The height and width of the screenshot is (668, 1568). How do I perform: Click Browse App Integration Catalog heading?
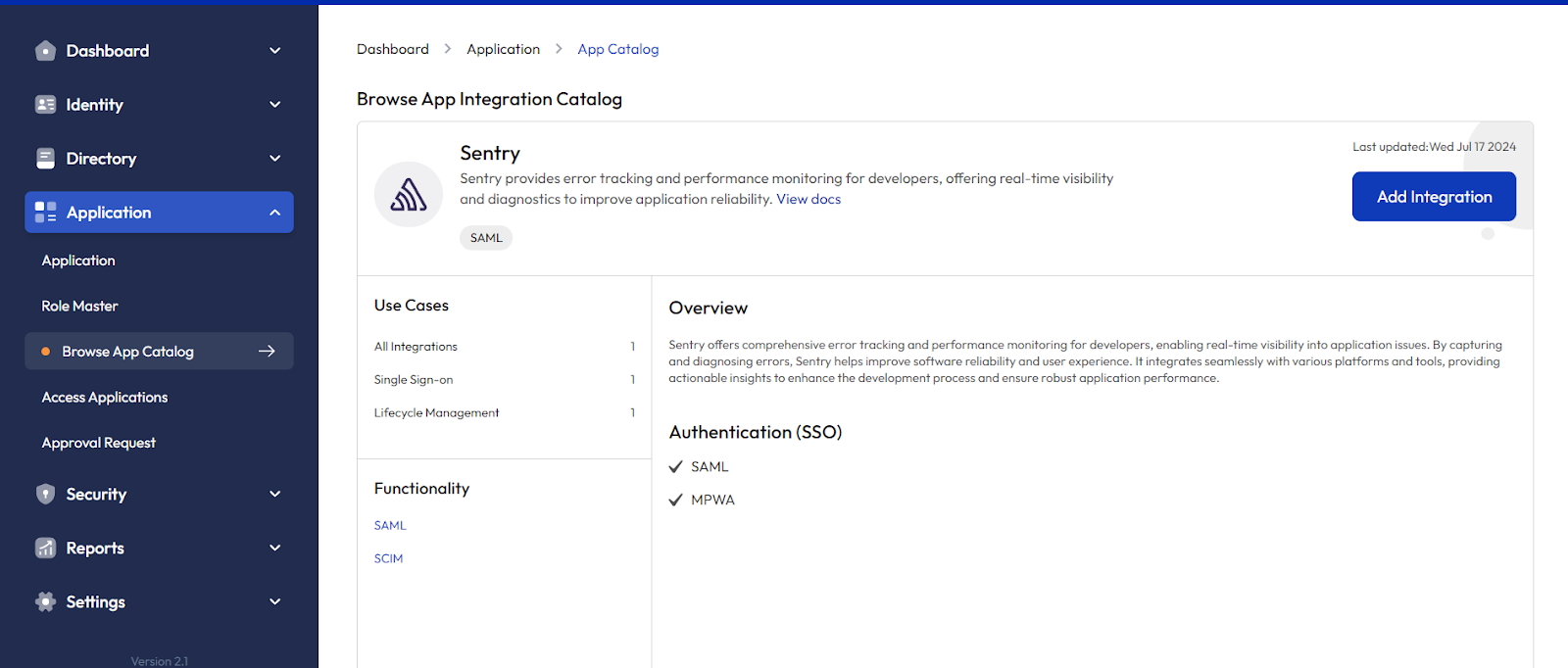point(489,99)
